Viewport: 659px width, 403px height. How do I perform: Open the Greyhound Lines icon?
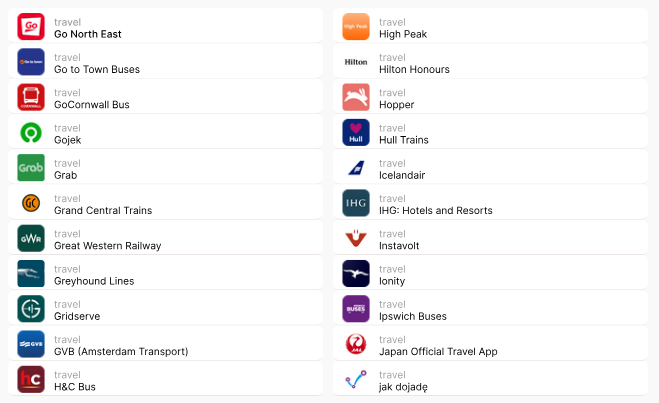[31, 274]
